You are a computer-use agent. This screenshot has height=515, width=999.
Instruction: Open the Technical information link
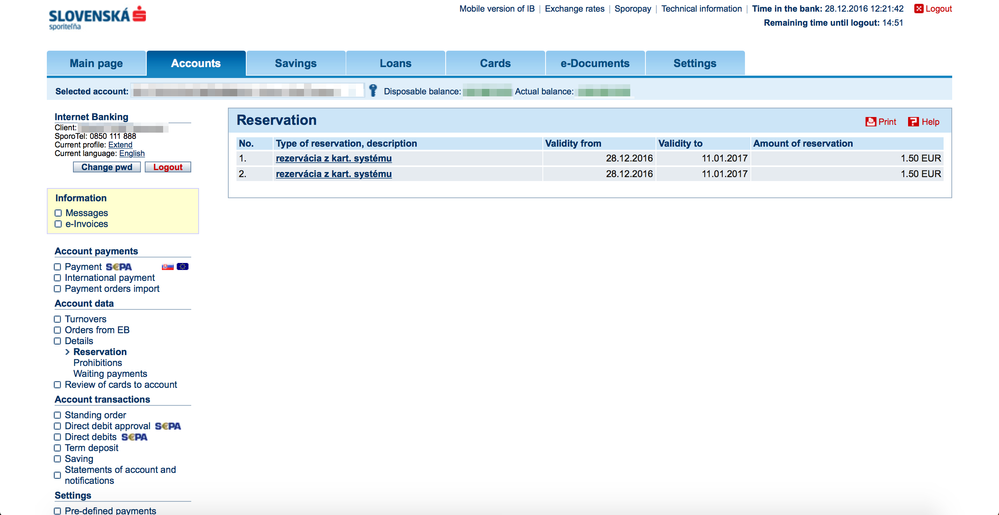(x=701, y=9)
